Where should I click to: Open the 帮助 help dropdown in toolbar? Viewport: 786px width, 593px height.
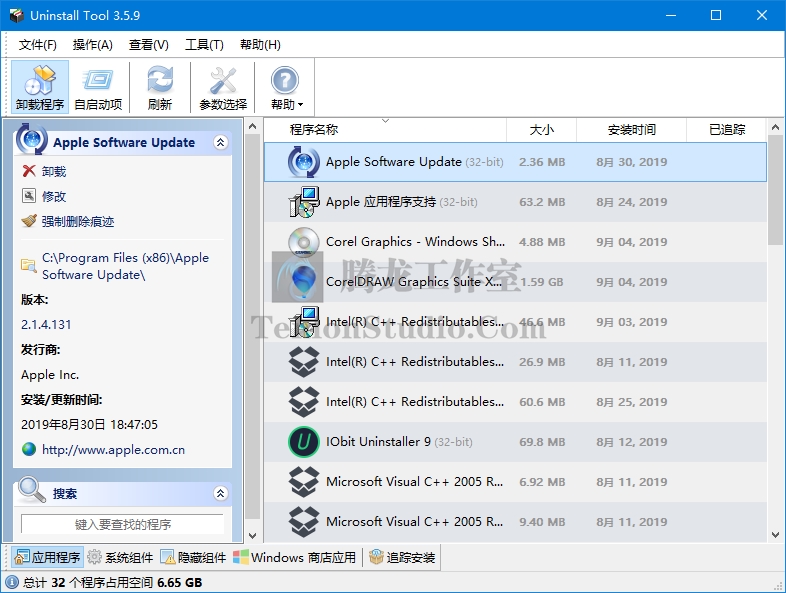point(286,87)
